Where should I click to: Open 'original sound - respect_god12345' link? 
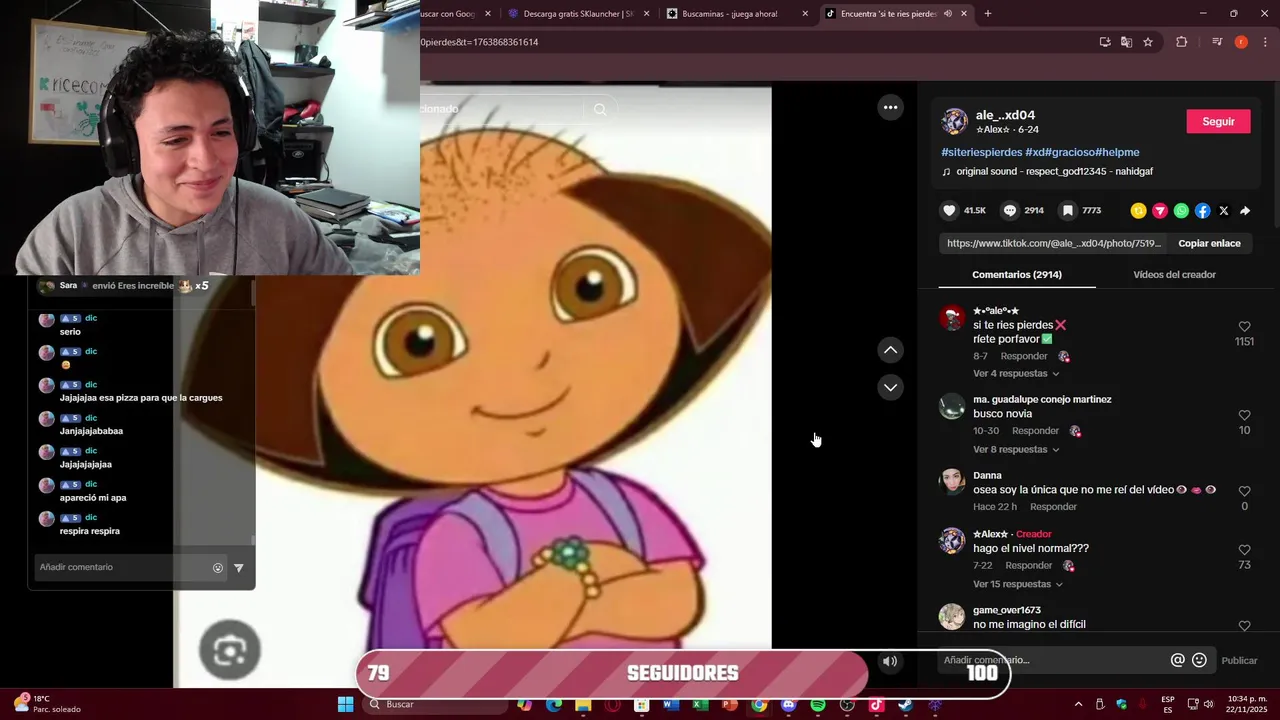[x=1054, y=172]
